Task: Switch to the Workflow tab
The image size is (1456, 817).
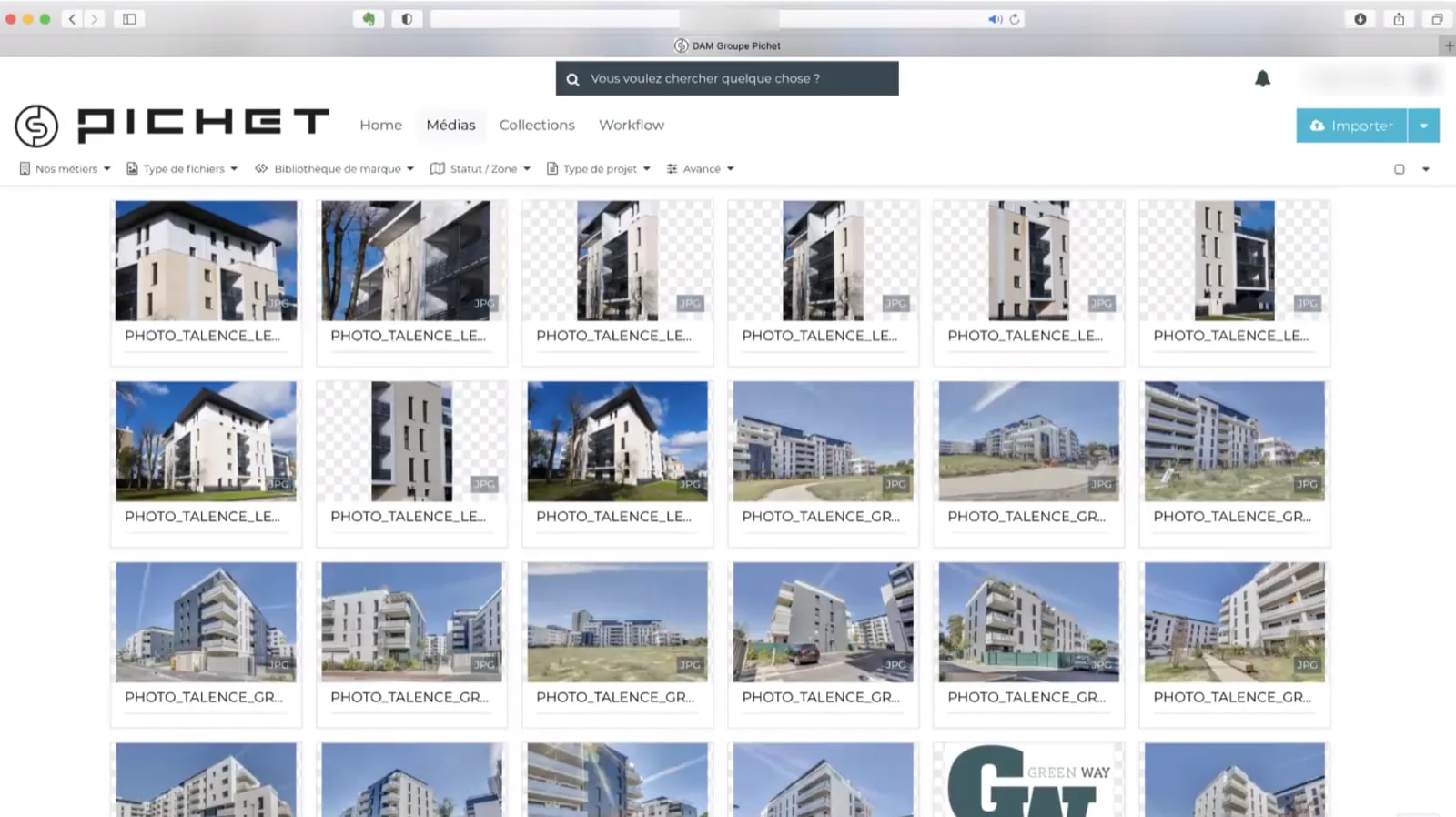Action: (x=632, y=125)
